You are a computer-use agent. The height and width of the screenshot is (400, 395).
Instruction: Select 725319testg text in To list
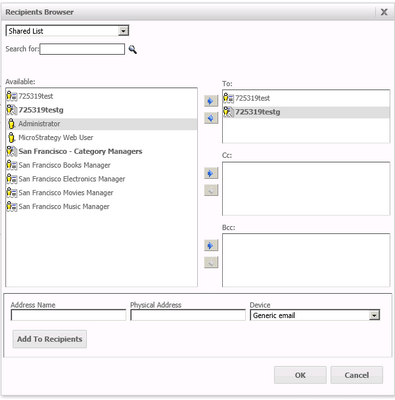[x=258, y=112]
